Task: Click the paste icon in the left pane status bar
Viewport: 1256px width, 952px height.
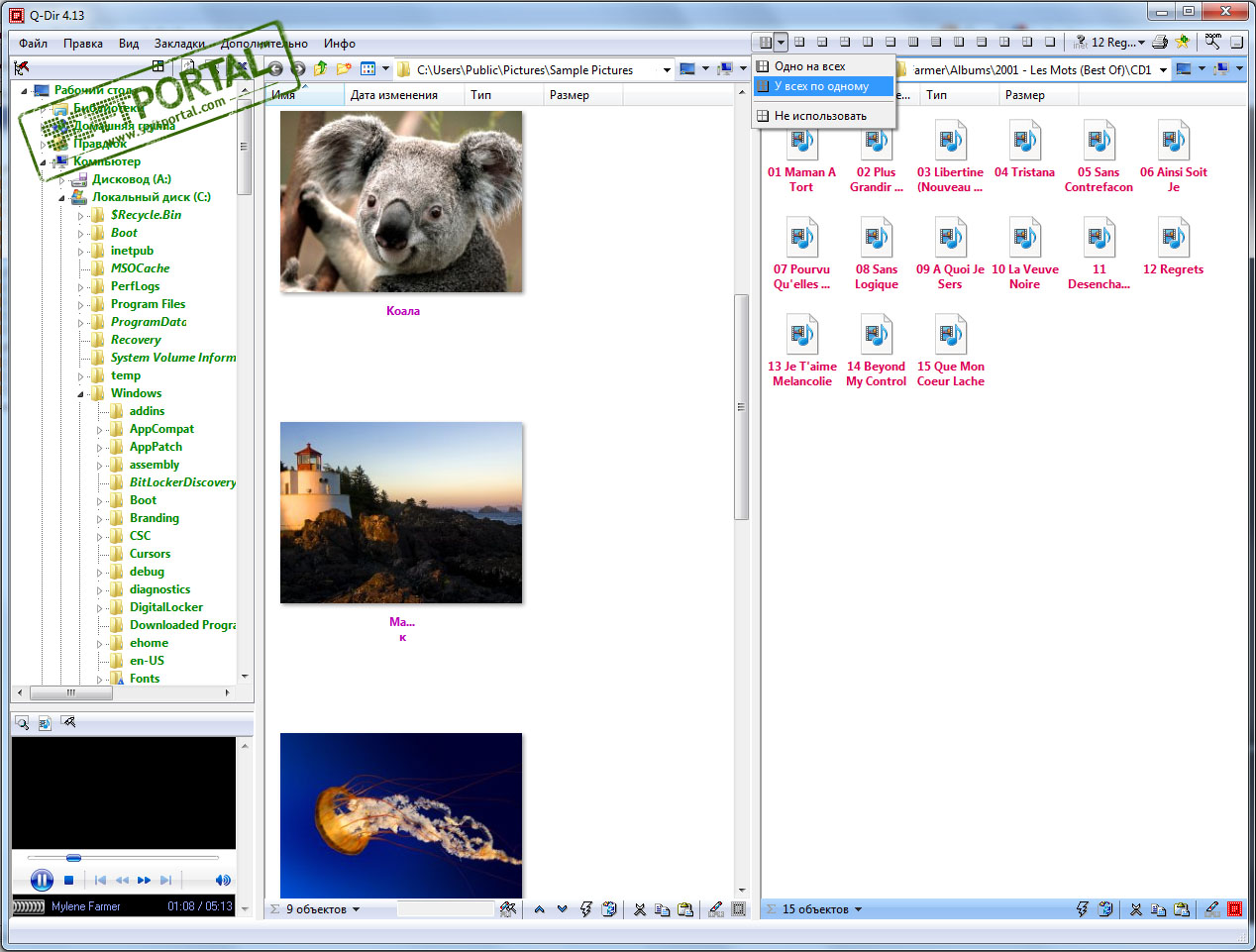Action: 684,908
